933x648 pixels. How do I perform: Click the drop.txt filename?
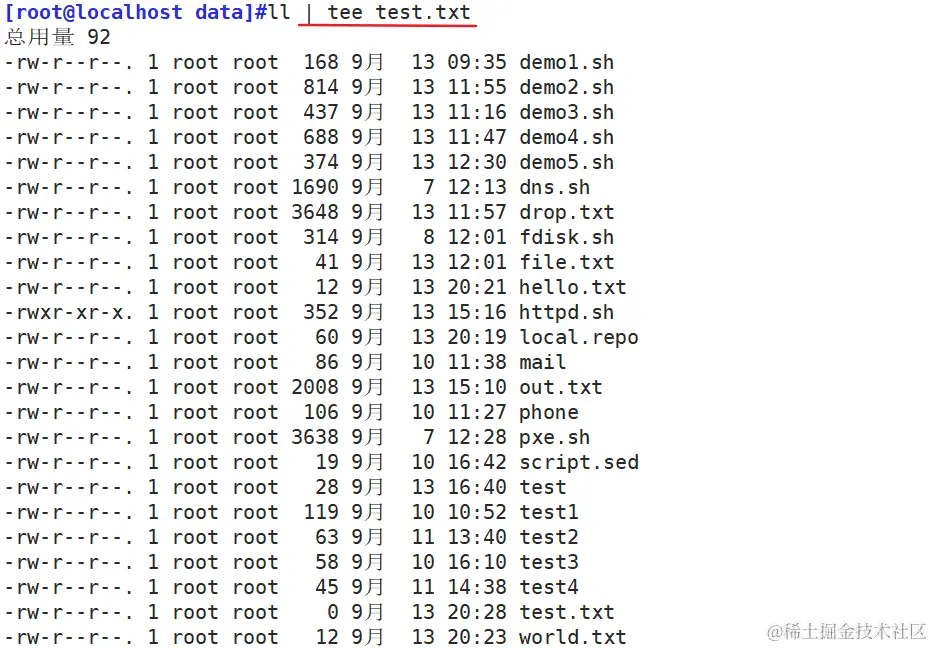click(x=566, y=213)
